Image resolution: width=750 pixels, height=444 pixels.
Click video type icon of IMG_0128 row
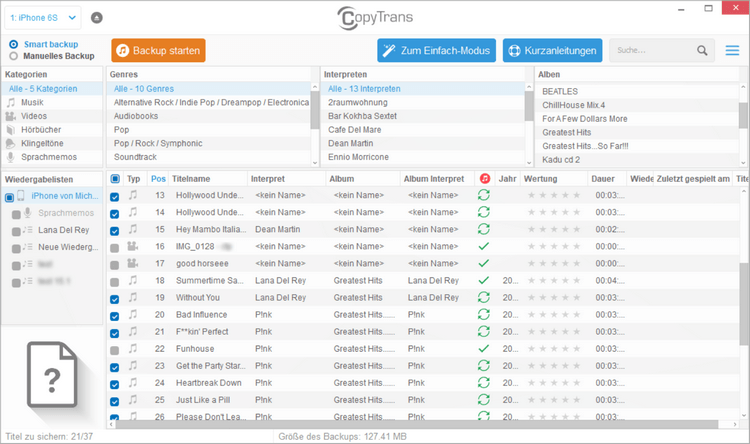click(x=132, y=246)
